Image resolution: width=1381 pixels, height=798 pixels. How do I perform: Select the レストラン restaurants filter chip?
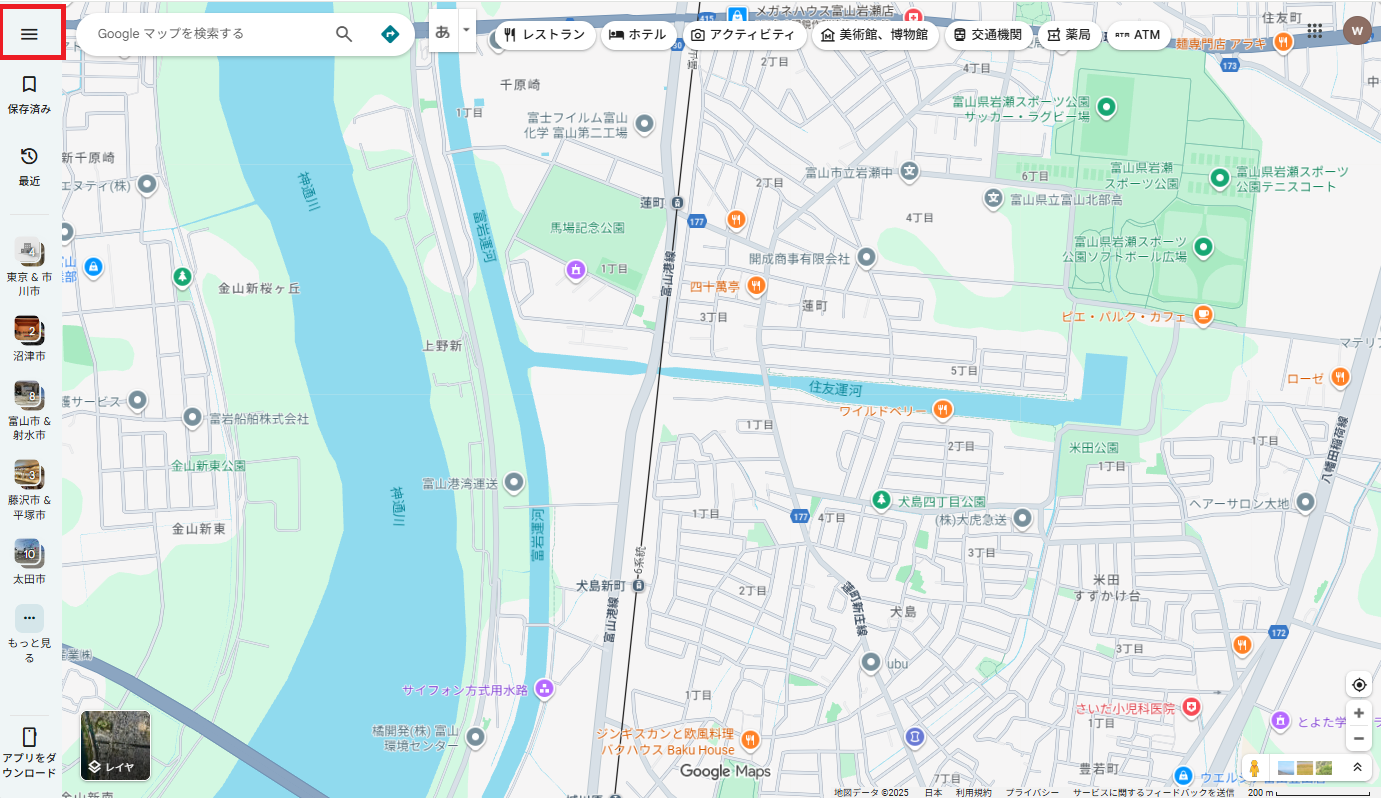pos(543,34)
